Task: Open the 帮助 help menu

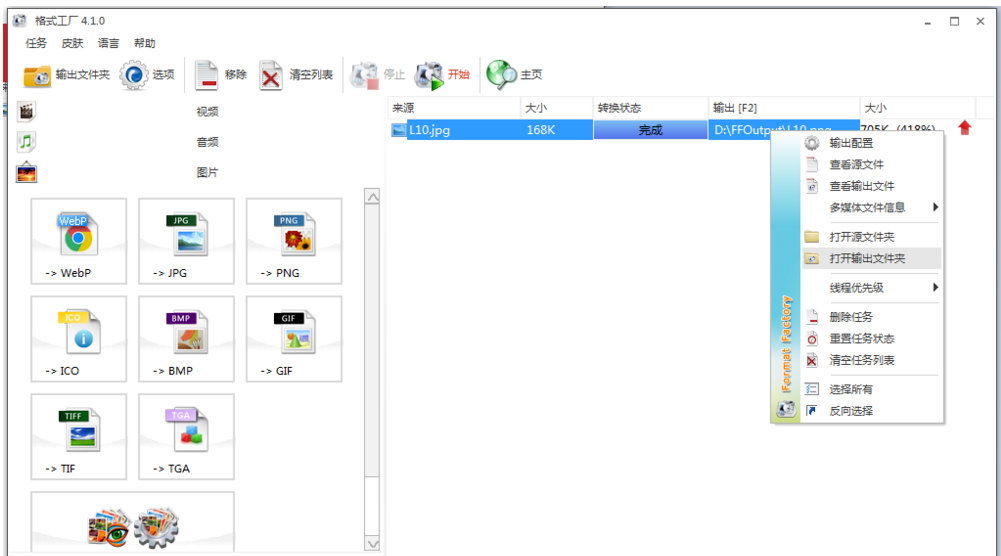Action: click(144, 43)
